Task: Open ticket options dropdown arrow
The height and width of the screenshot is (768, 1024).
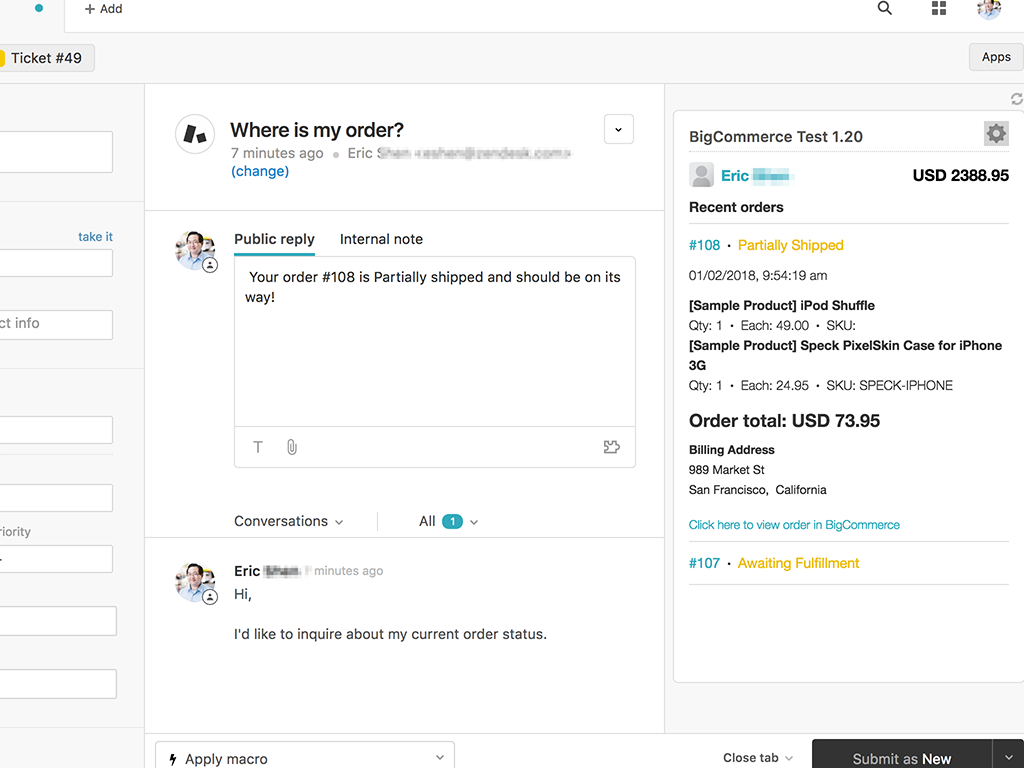Action: point(618,130)
